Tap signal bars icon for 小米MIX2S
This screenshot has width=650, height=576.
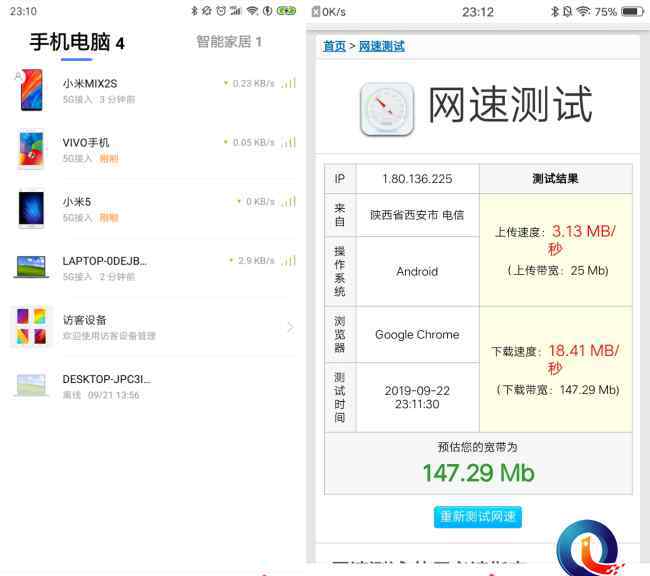pos(289,83)
